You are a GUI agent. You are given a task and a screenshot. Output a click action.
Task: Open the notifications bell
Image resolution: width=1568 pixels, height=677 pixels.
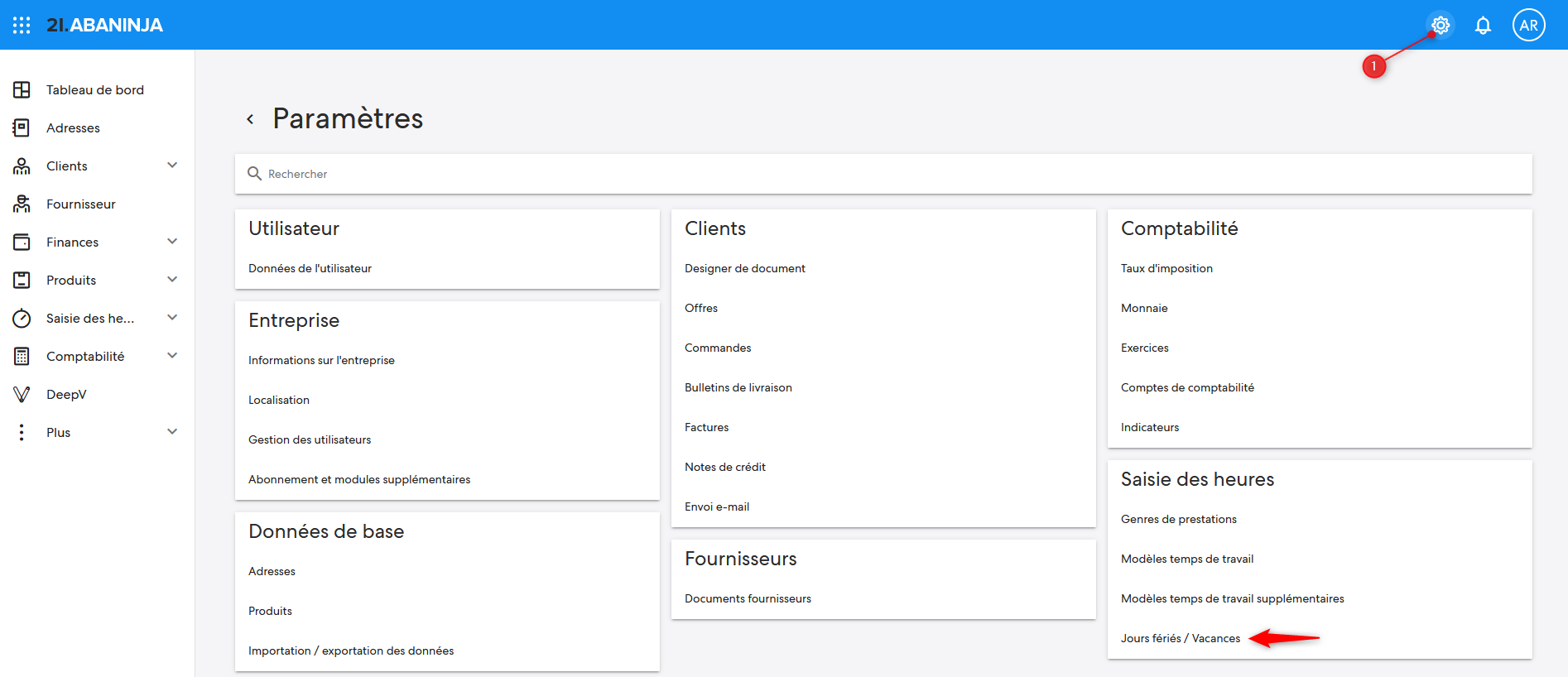(1483, 25)
